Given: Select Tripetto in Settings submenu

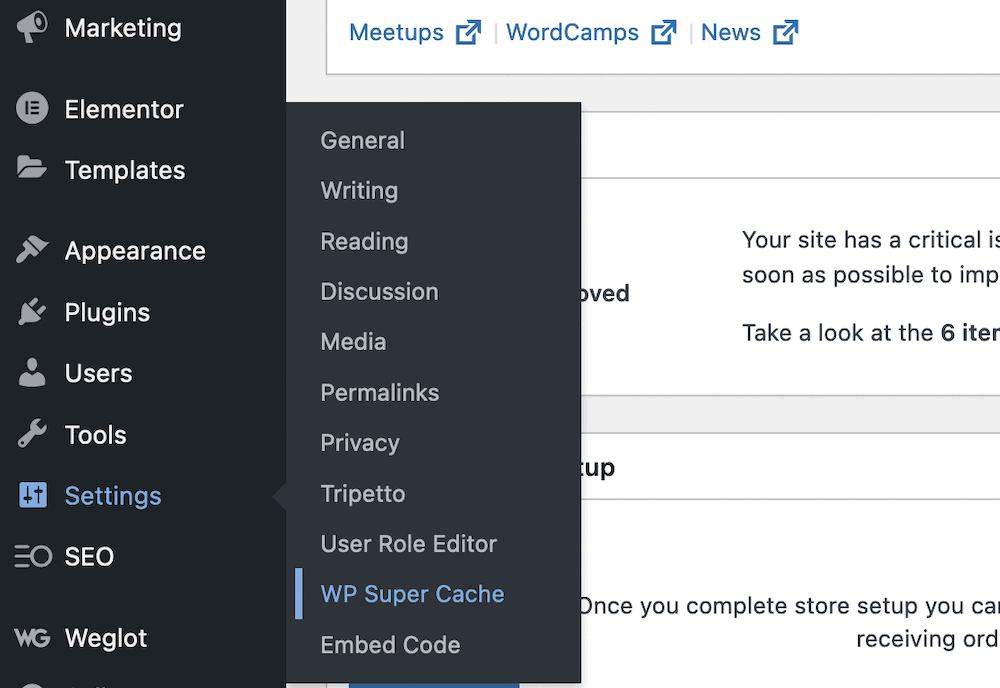Looking at the screenshot, I should [362, 494].
